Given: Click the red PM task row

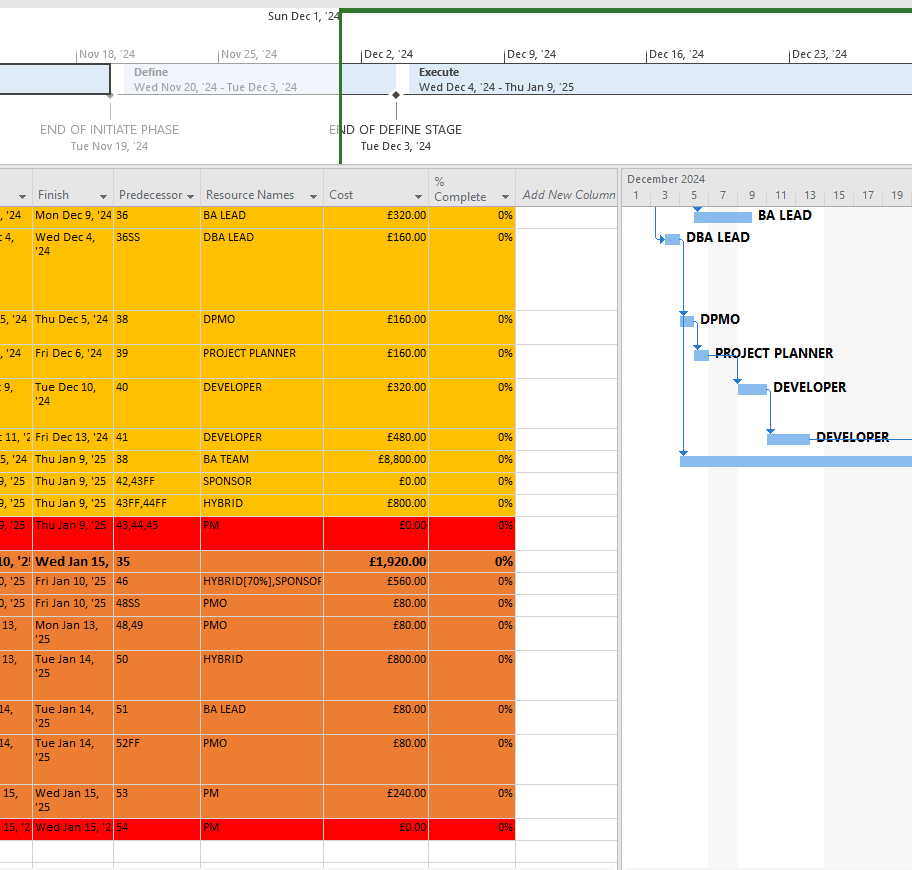Looking at the screenshot, I should click(x=260, y=828).
